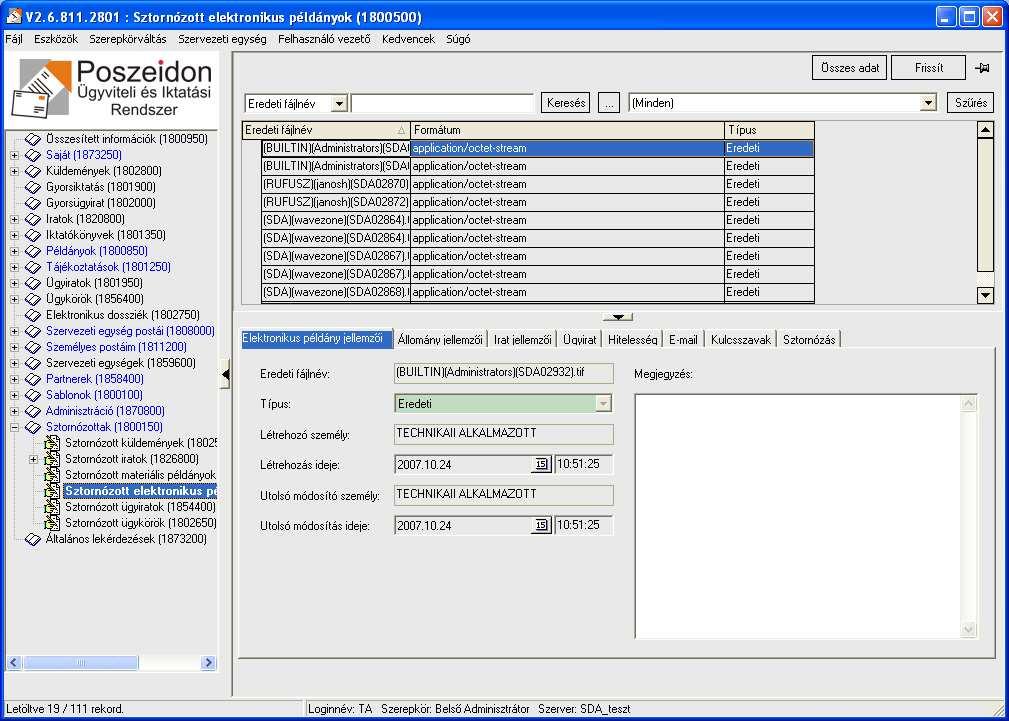The image size is (1009, 721).
Task: Open the Eredeti fájlnév search field dropdown
Action: pos(340,103)
